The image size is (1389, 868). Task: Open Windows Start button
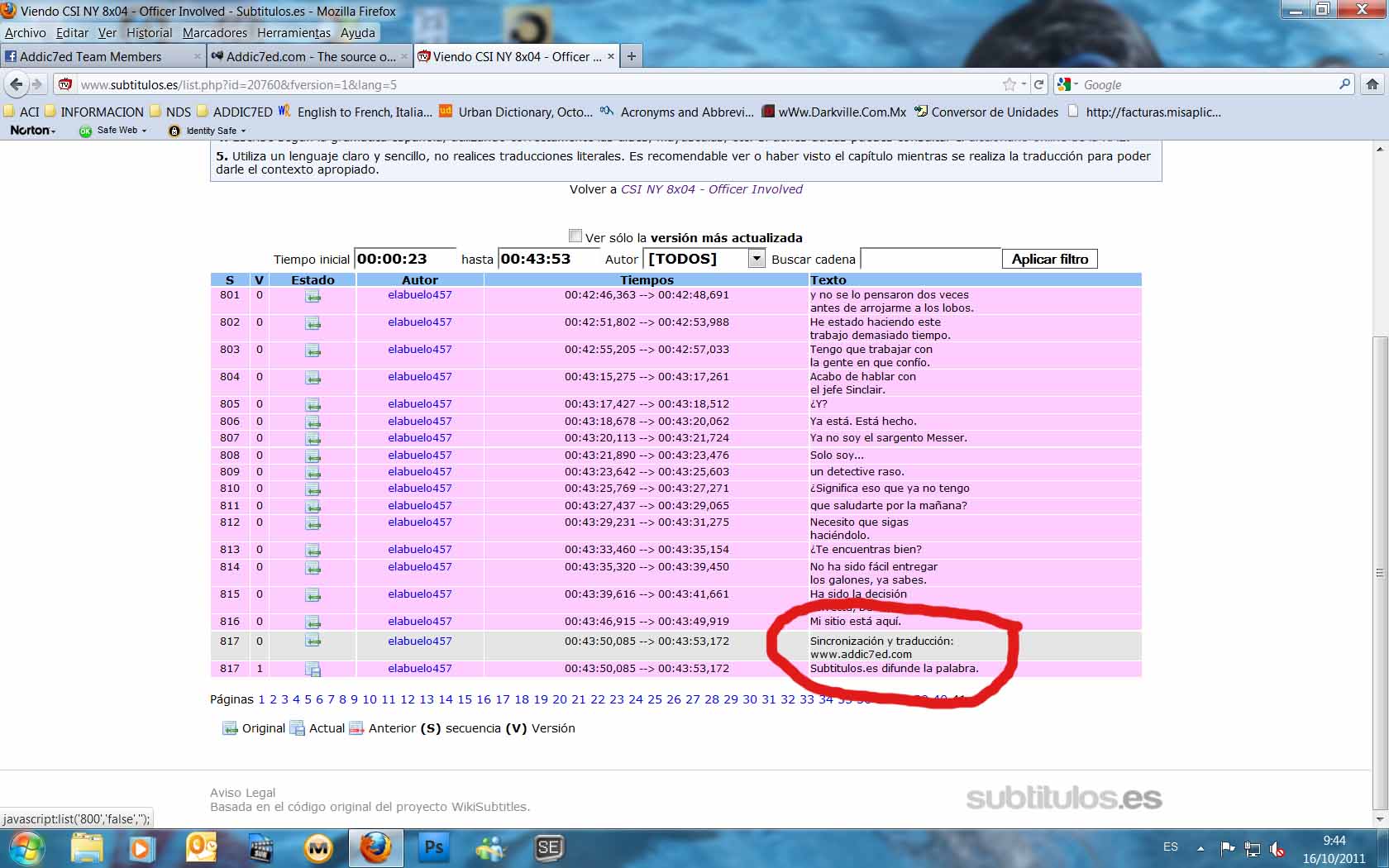click(x=26, y=848)
